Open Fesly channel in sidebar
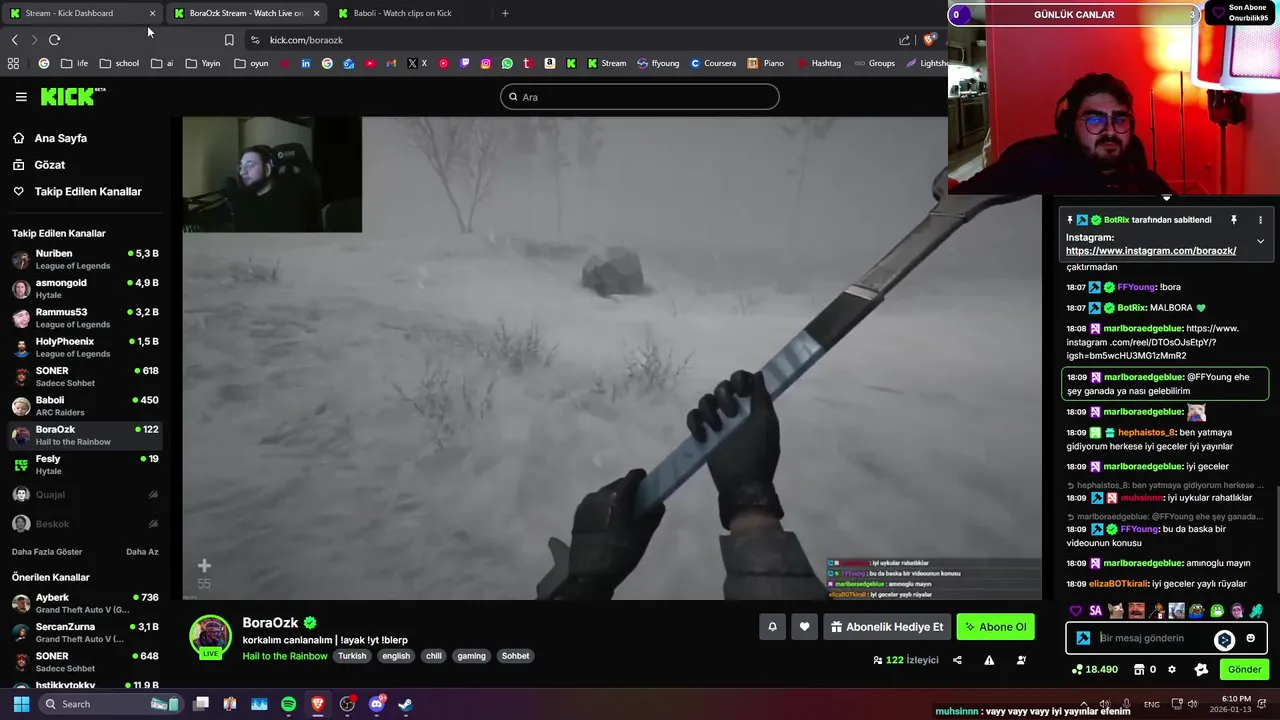Image resolution: width=1280 pixels, height=720 pixels. (85, 465)
